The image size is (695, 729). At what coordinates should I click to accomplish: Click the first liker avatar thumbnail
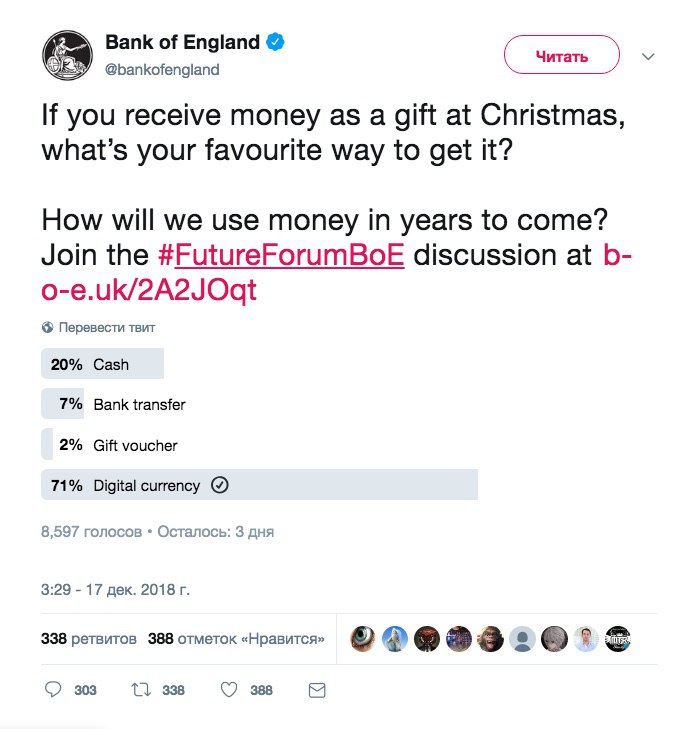[x=365, y=638]
